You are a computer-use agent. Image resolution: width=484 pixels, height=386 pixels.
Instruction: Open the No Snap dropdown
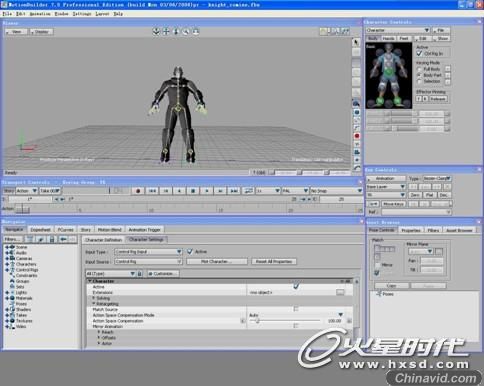[x=336, y=191]
